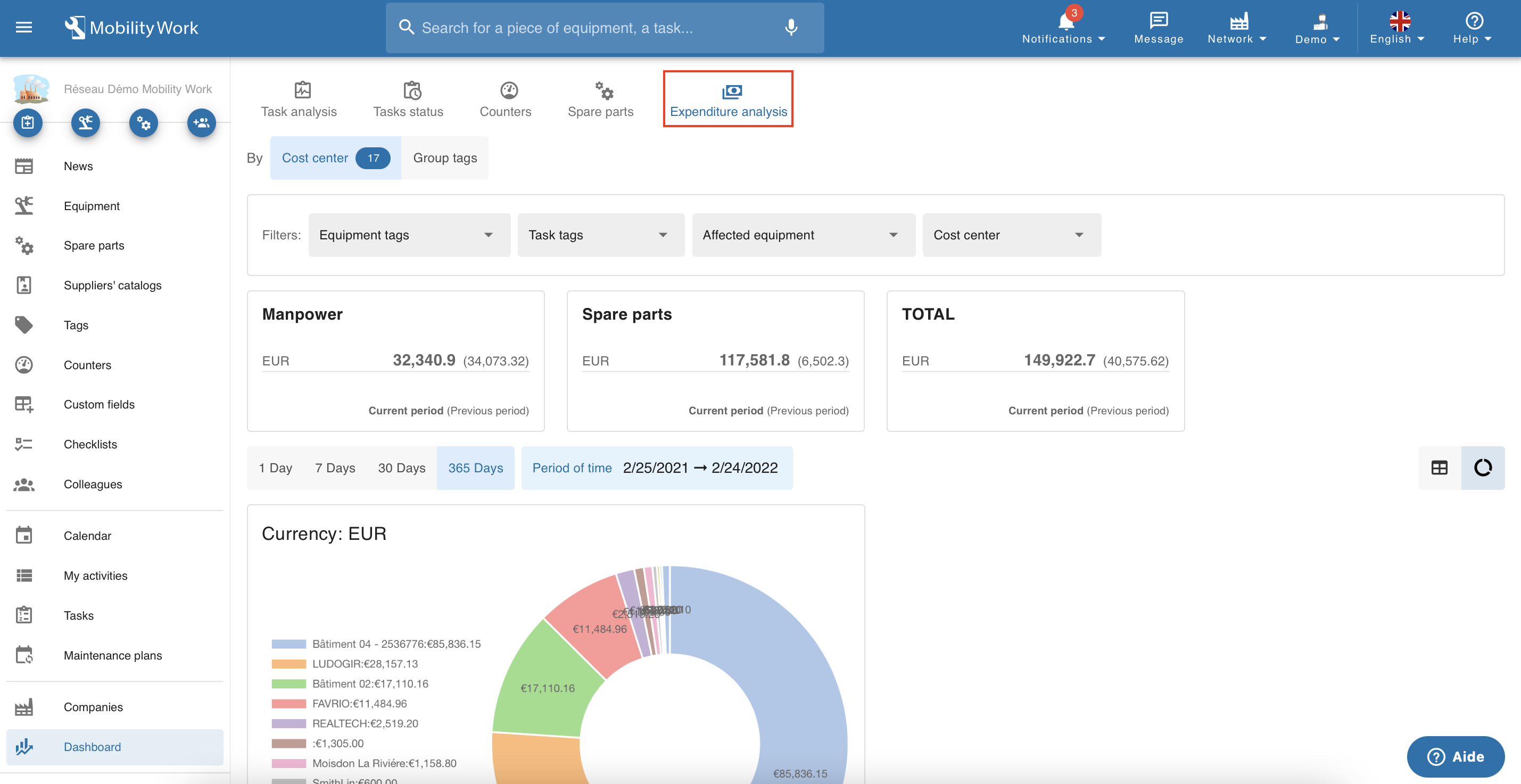This screenshot has width=1521, height=784.
Task: Select the 7 Days period
Action: point(335,468)
